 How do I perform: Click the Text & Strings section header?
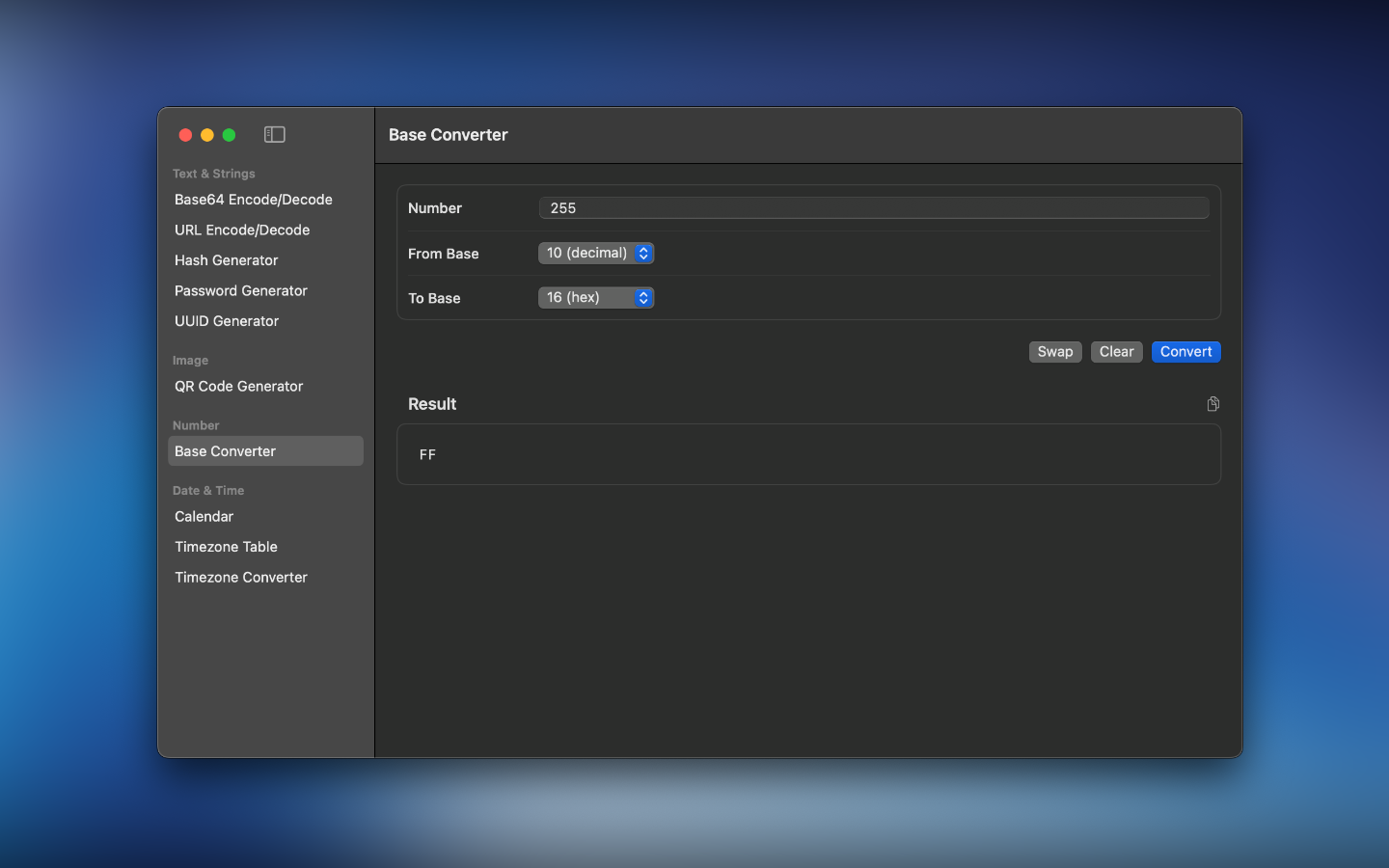pyautogui.click(x=214, y=174)
